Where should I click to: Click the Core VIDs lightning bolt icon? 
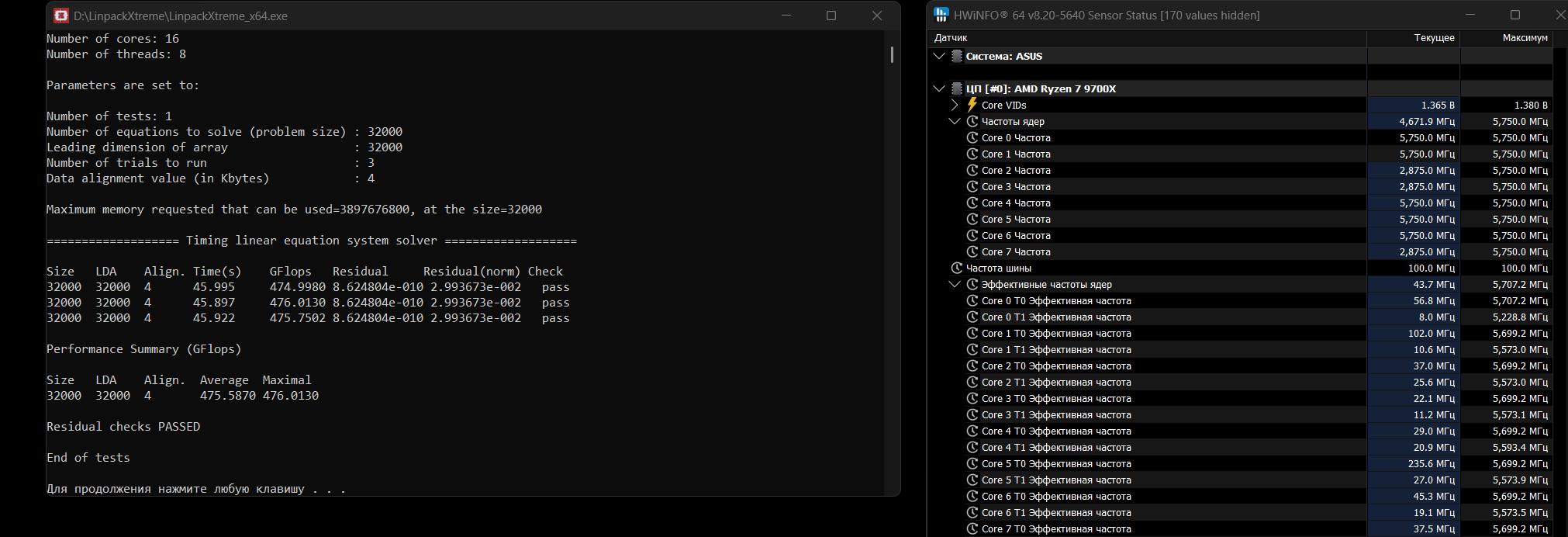[x=972, y=105]
